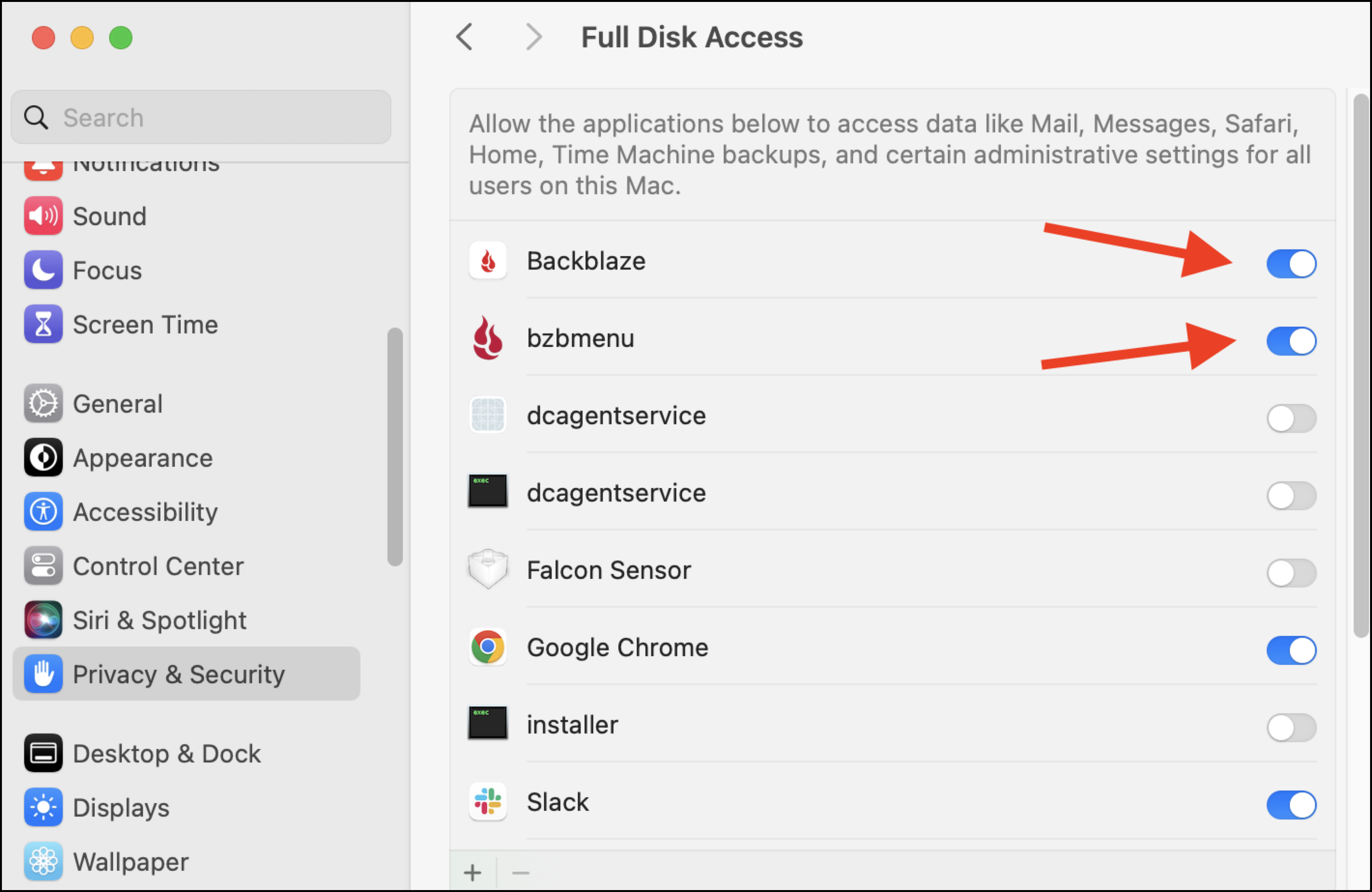The width and height of the screenshot is (1372, 892).
Task: Click the sidebar Search field
Action: (x=201, y=117)
